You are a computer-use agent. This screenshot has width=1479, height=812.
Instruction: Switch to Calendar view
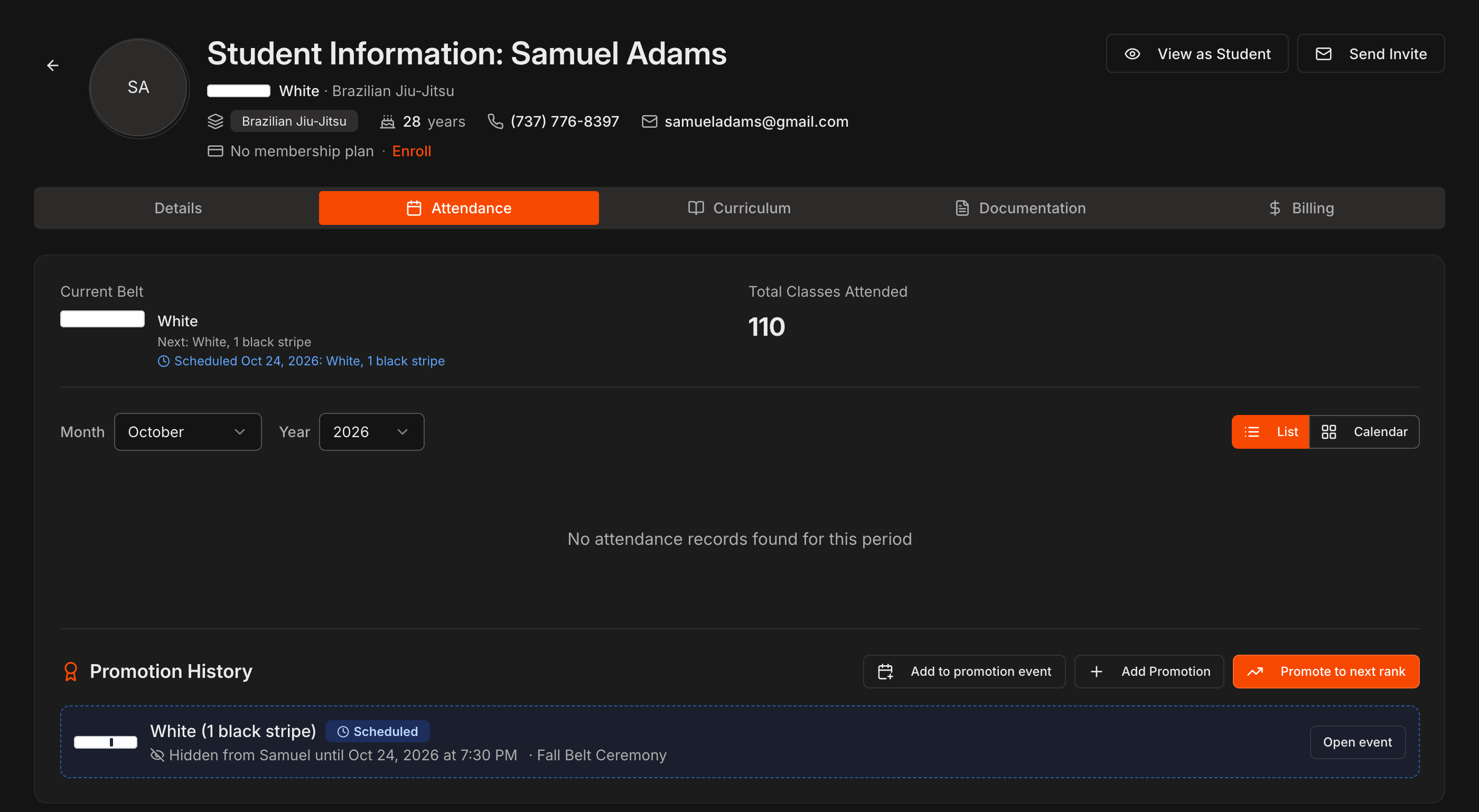tap(1364, 431)
